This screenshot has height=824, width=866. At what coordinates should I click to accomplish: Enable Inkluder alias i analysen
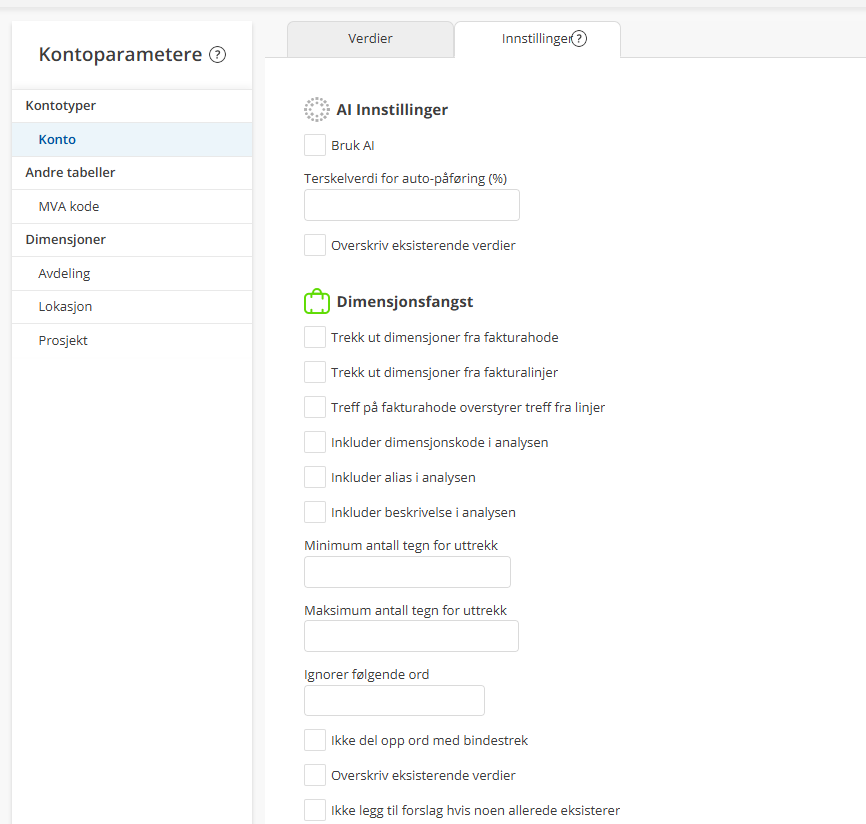(315, 477)
